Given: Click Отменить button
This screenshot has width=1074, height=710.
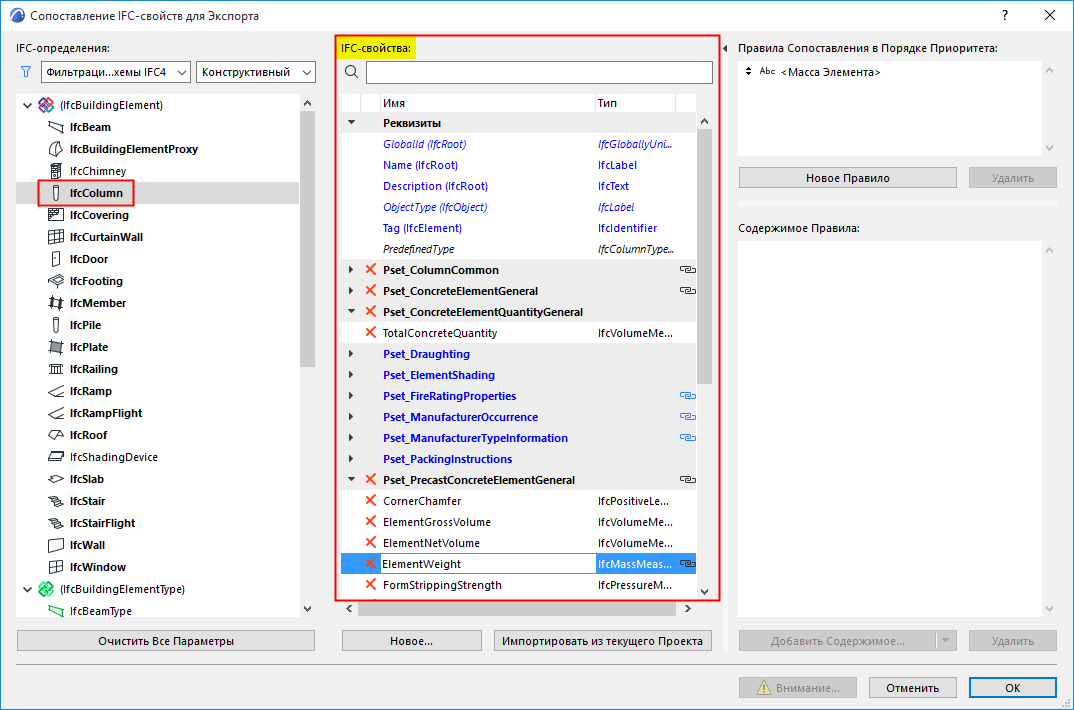Looking at the screenshot, I should pos(912,687).
